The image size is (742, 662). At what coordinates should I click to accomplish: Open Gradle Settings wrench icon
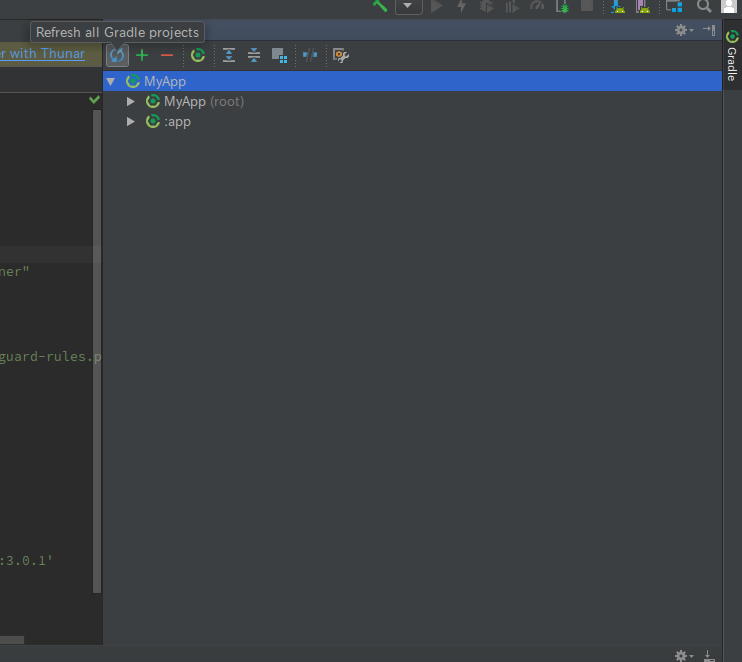point(341,55)
